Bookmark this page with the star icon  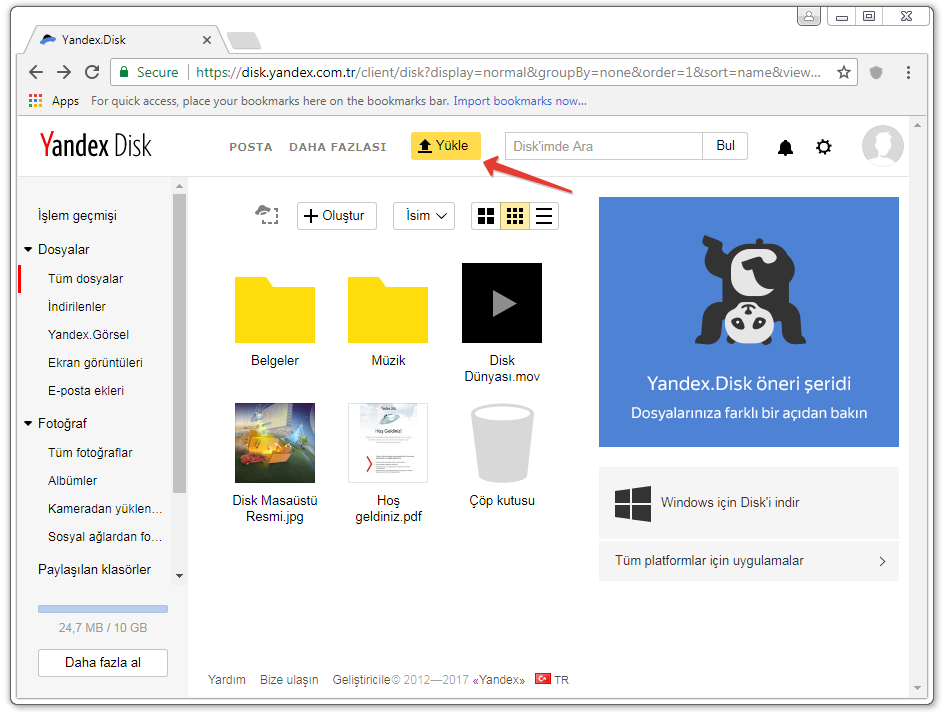844,72
